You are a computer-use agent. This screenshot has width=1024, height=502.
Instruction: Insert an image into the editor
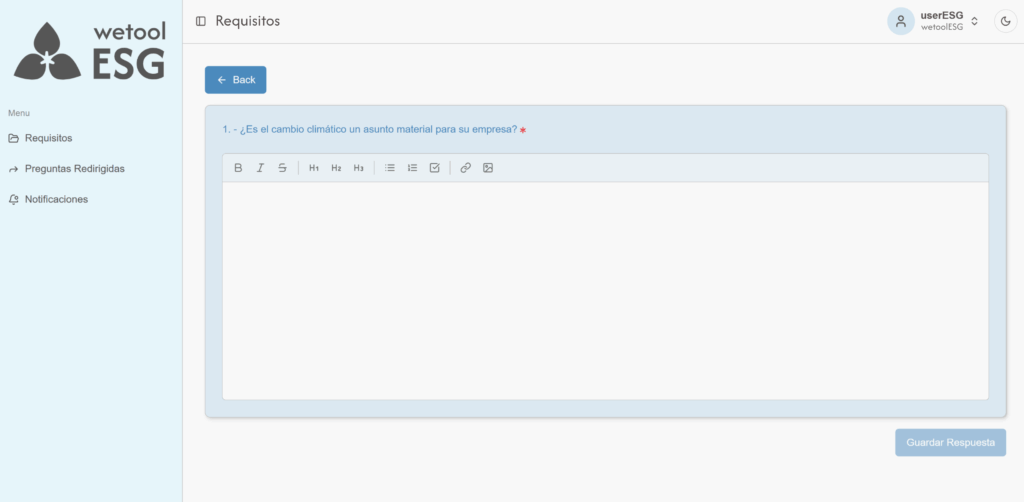tap(488, 168)
